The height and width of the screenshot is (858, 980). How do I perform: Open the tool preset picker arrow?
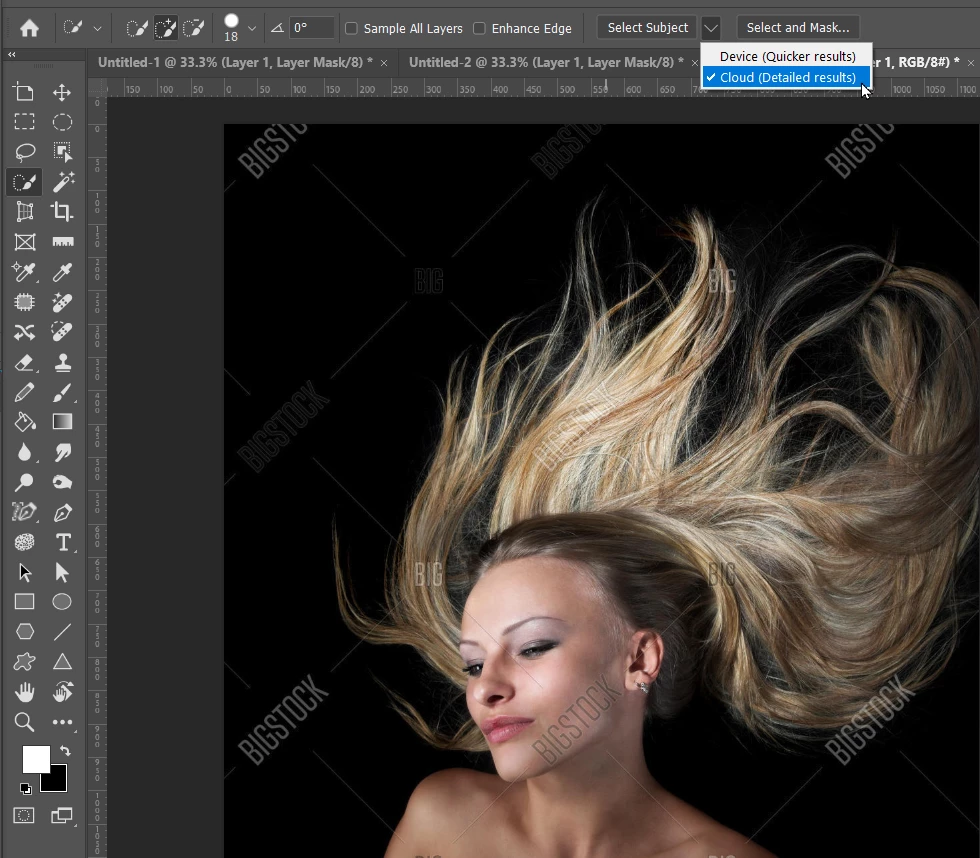pyautogui.click(x=97, y=28)
